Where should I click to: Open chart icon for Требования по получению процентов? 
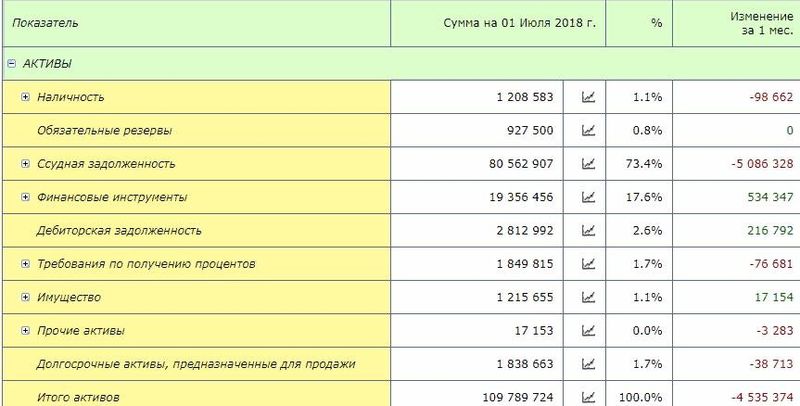(588, 264)
